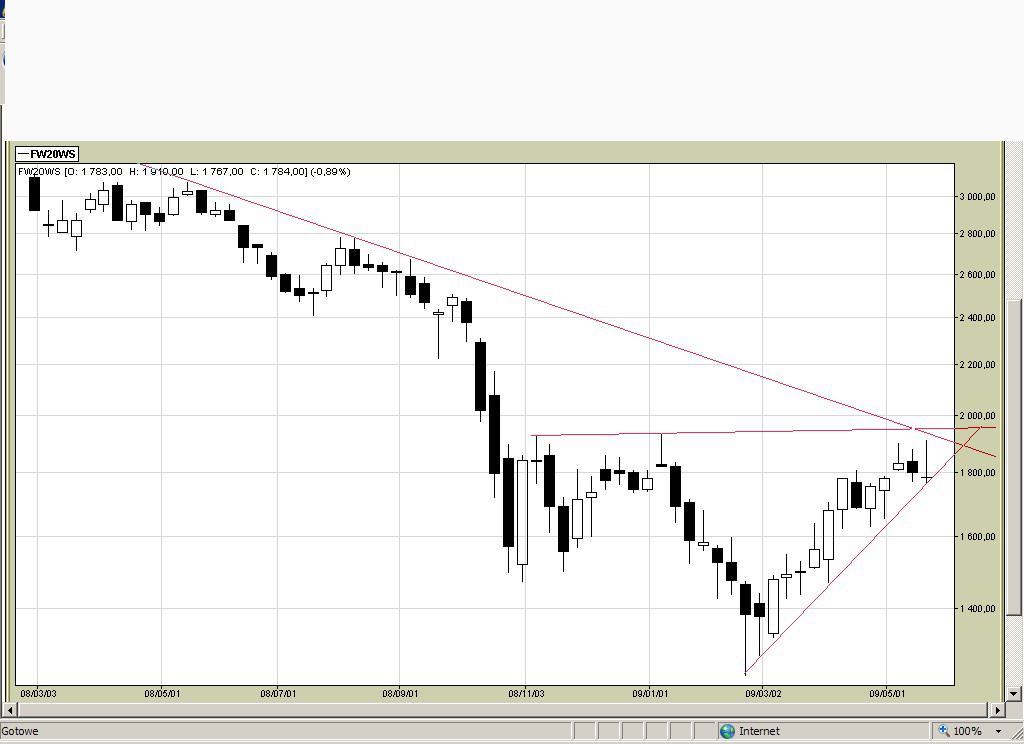Click the 08/11/03 date axis label
The image size is (1024, 744).
(526, 693)
